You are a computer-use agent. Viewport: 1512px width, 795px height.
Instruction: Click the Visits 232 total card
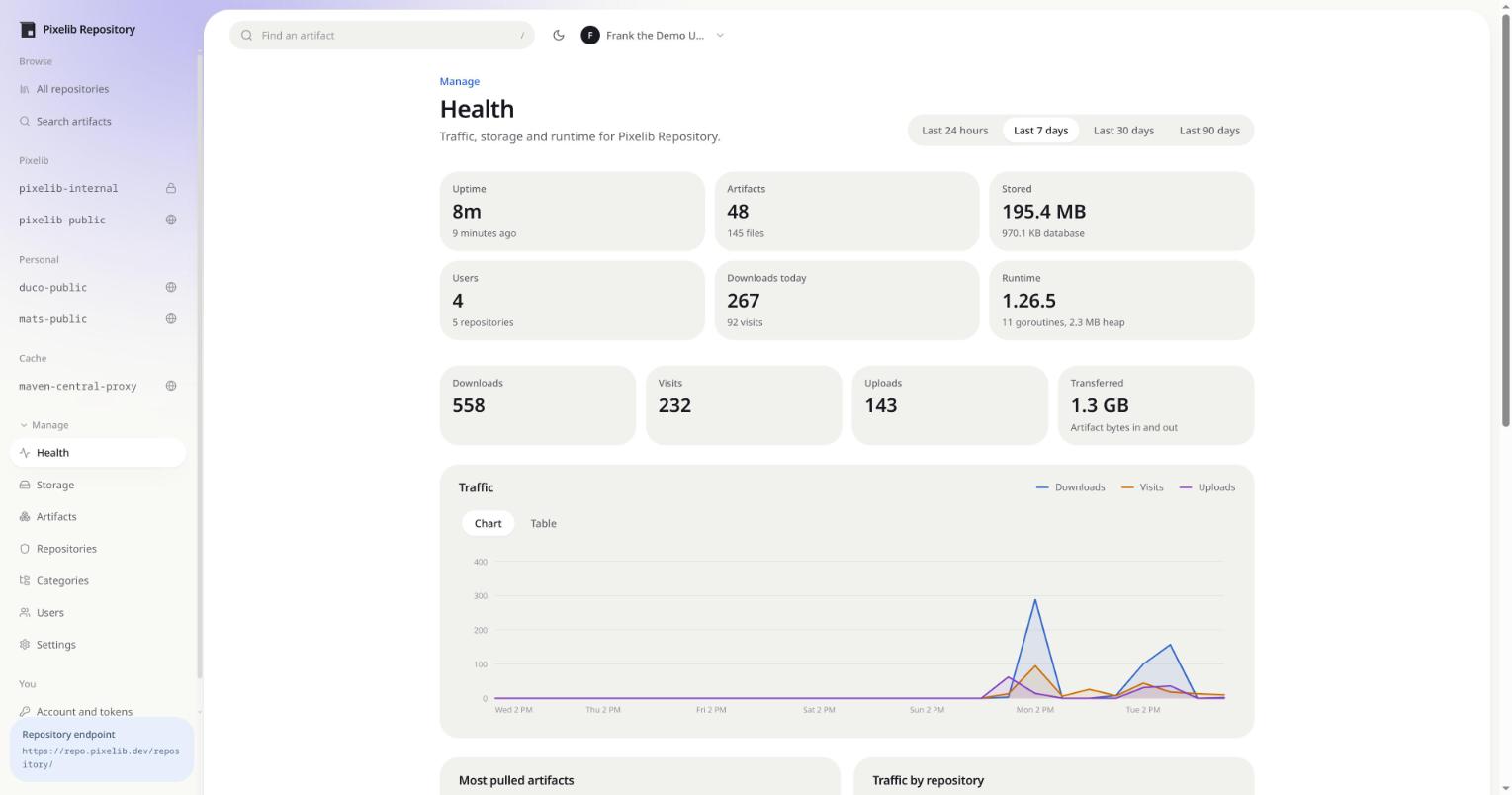tap(744, 405)
